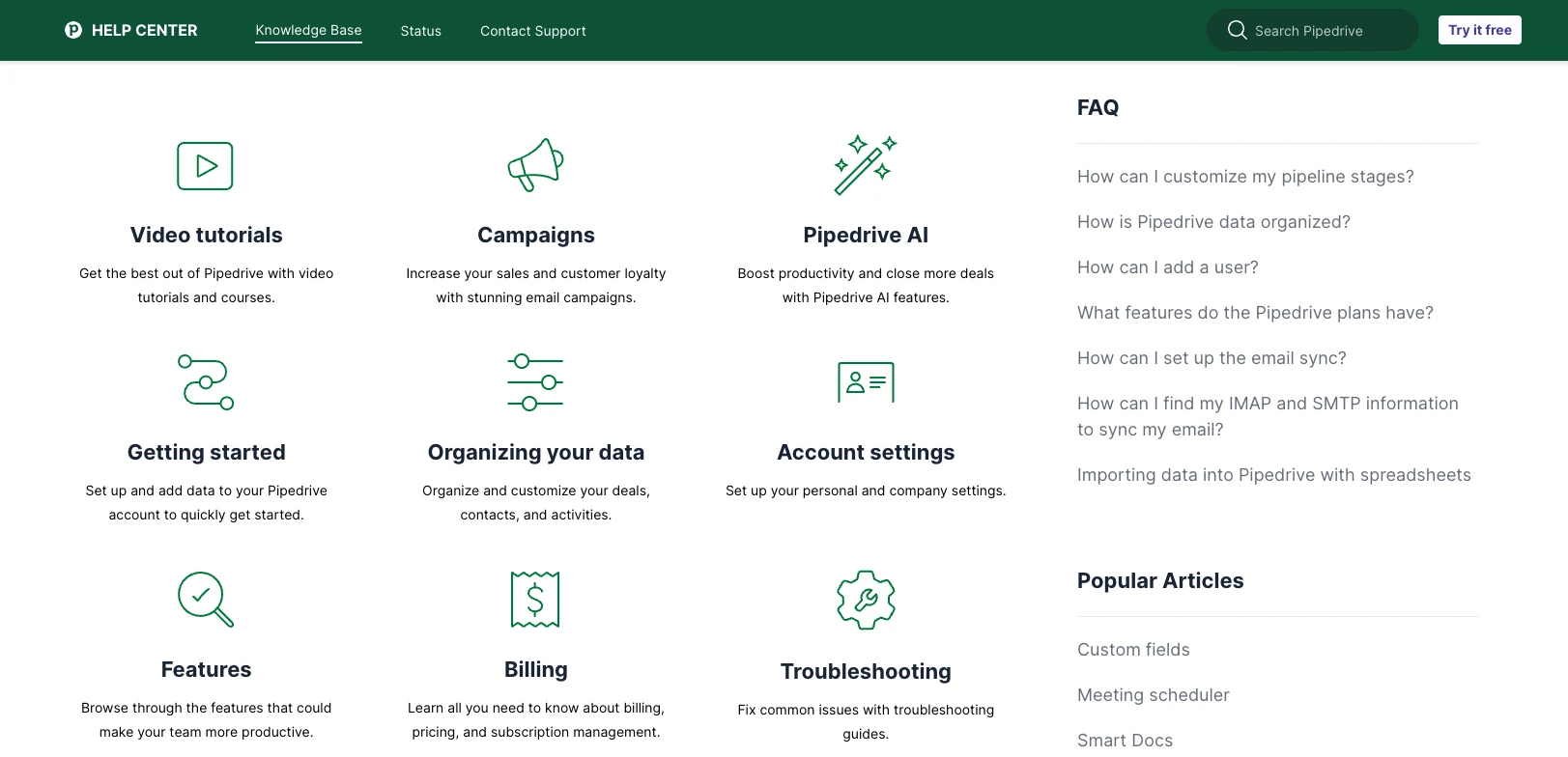1568x757 pixels.
Task: Click the Pipedrive logo icon
Action: pyautogui.click(x=73, y=30)
